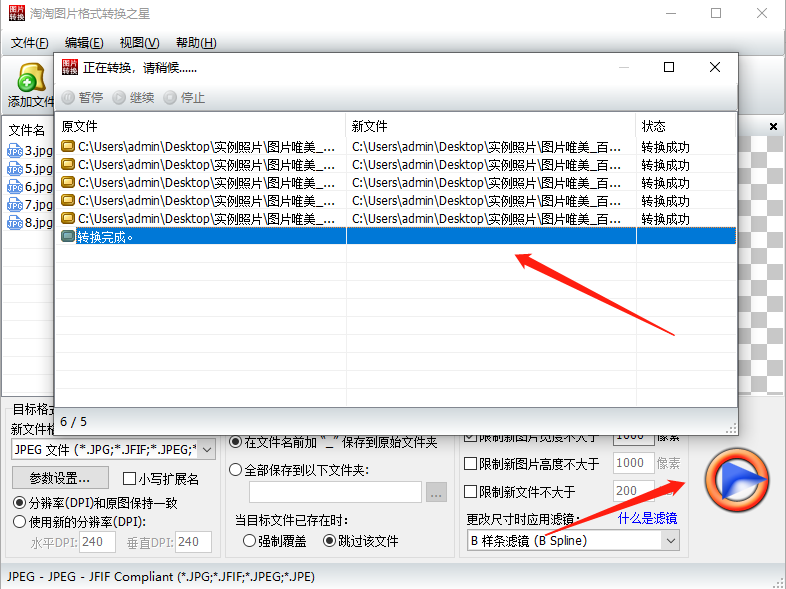Select 使用新的分辨率(DPI) radio button
This screenshot has height=589, width=786.
point(20,521)
